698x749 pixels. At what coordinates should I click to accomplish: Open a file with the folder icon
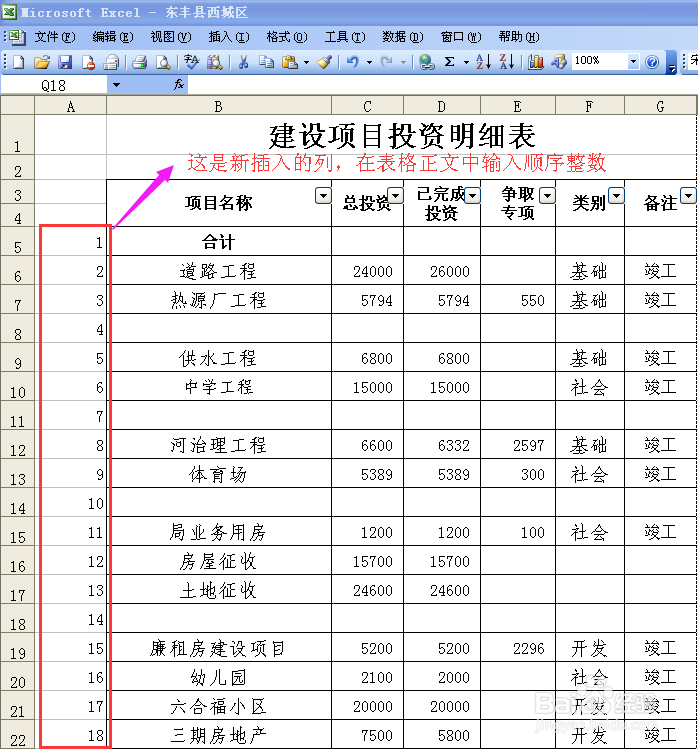pyautogui.click(x=42, y=62)
